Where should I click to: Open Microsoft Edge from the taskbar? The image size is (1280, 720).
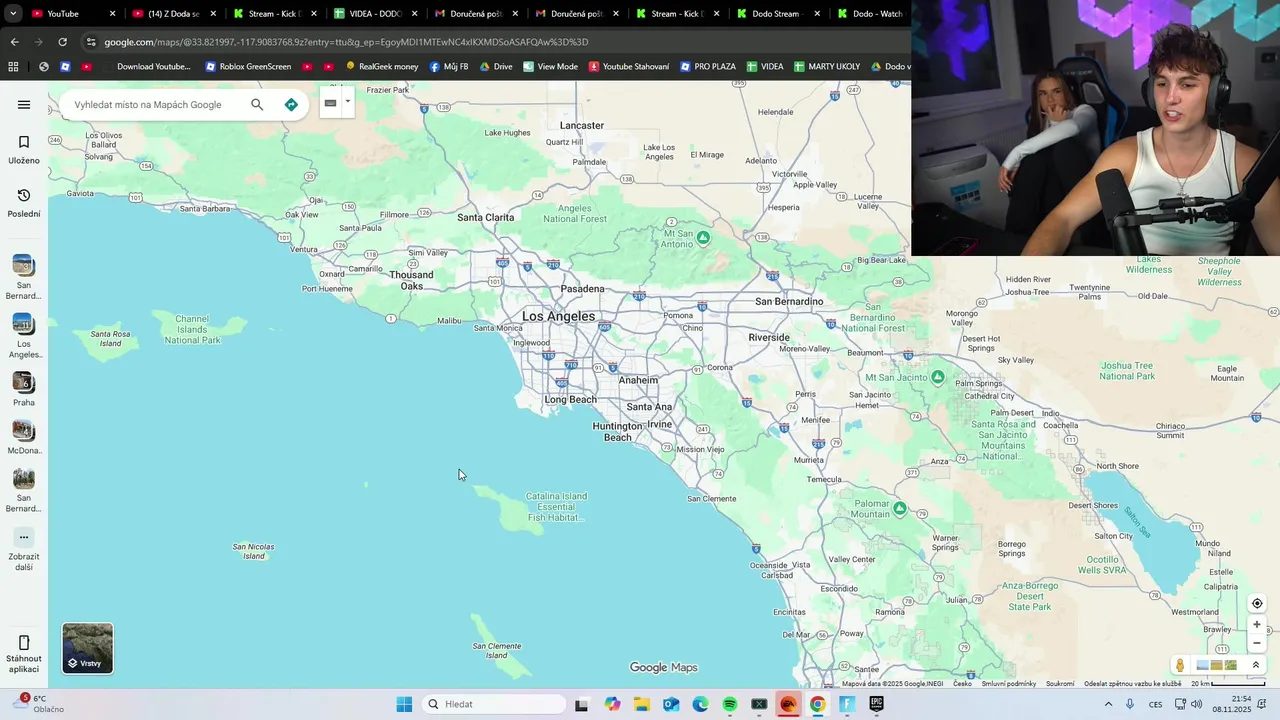coord(700,704)
